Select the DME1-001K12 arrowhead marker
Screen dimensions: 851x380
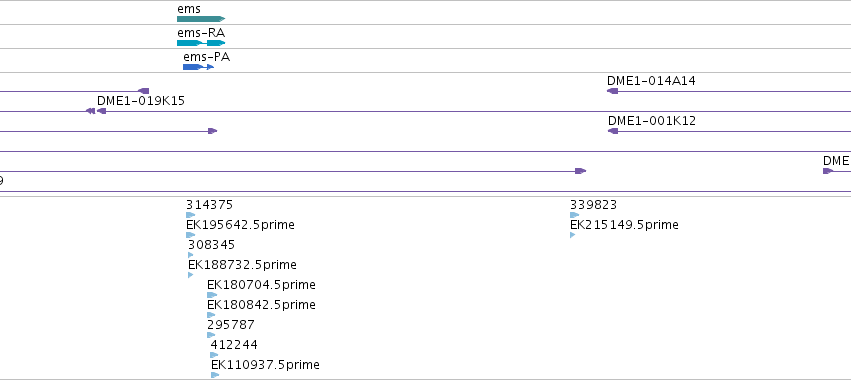[613, 131]
